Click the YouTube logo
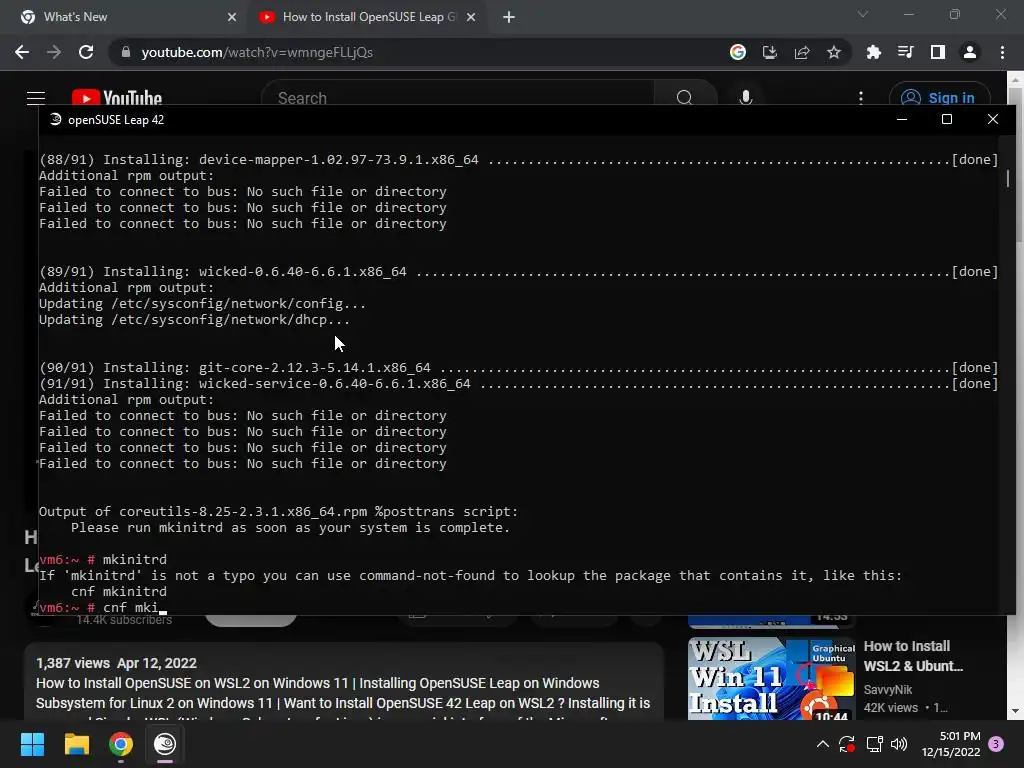The height and width of the screenshot is (768, 1024). (117, 98)
